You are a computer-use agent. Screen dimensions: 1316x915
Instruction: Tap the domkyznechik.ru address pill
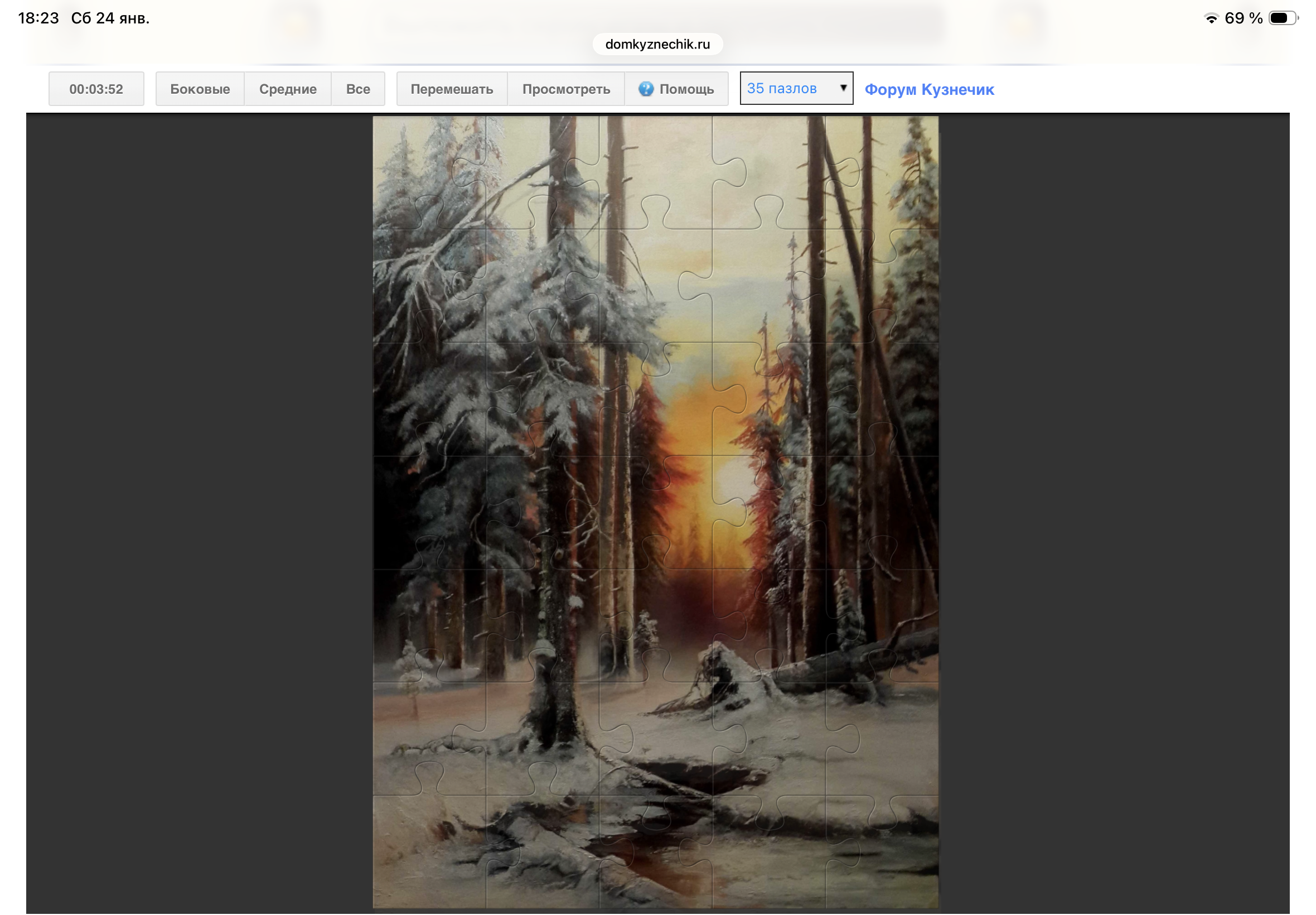657,44
